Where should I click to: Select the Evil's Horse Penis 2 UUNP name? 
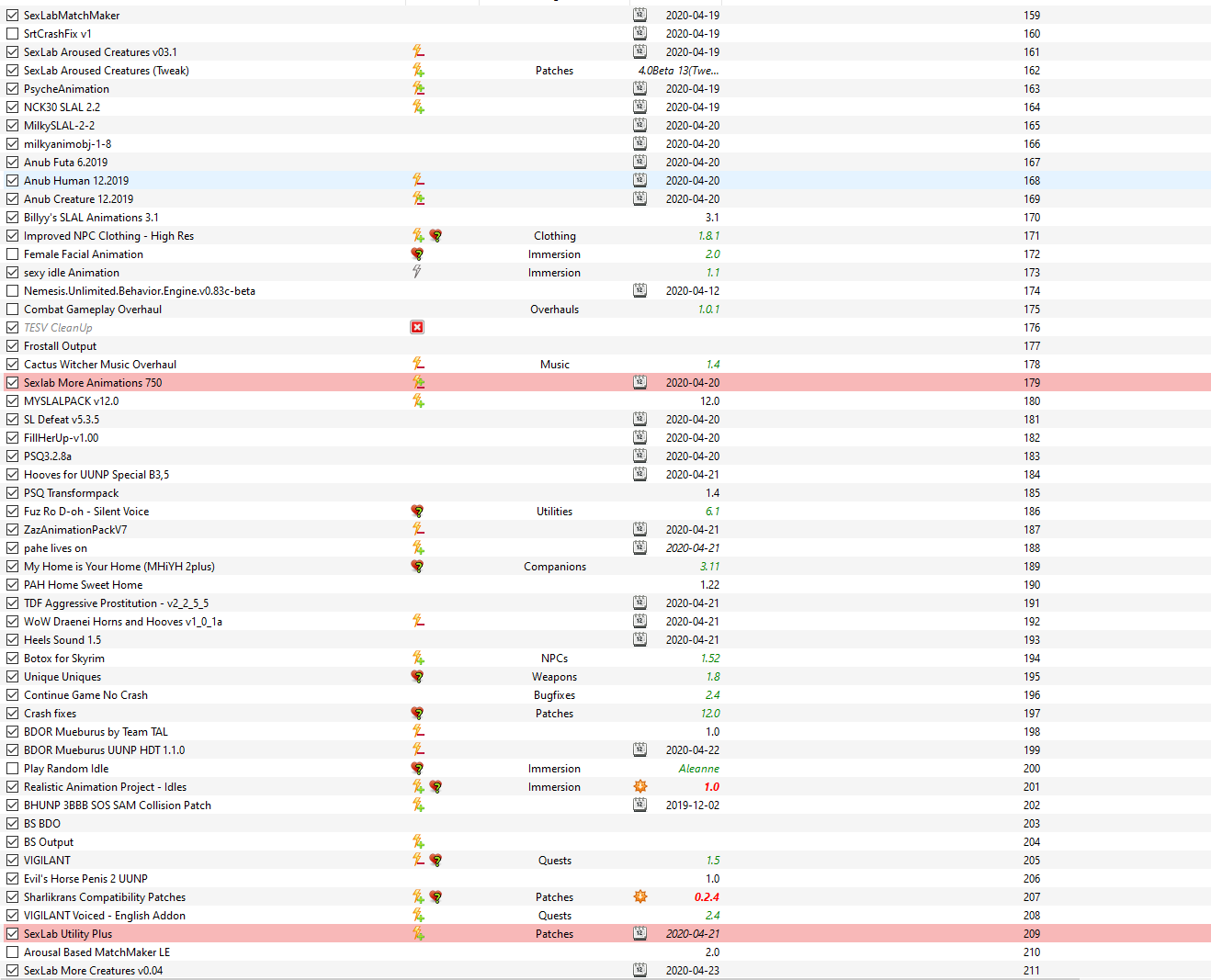click(85, 879)
